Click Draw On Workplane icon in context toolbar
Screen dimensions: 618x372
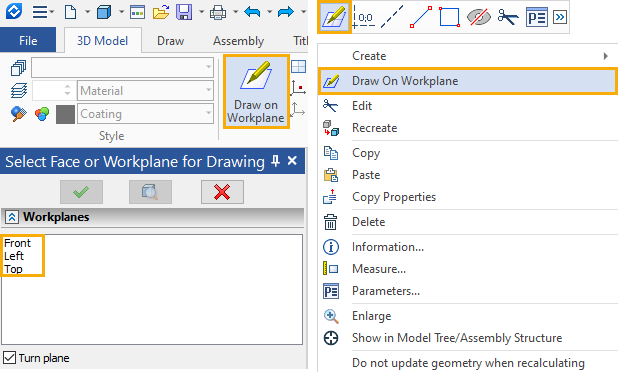(334, 17)
